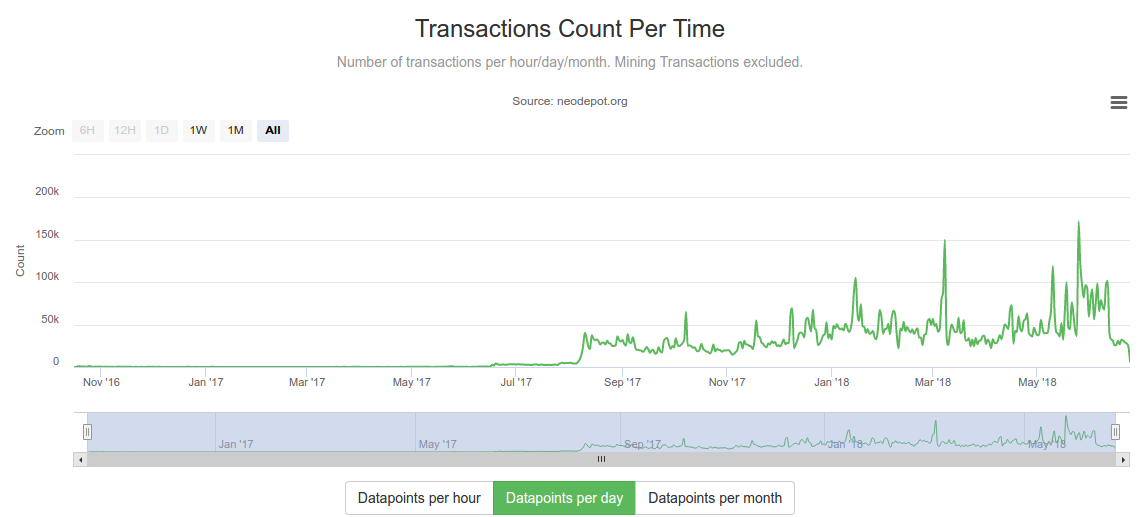Click the right range handle in navigator
1143x517 pixels.
(1115, 432)
